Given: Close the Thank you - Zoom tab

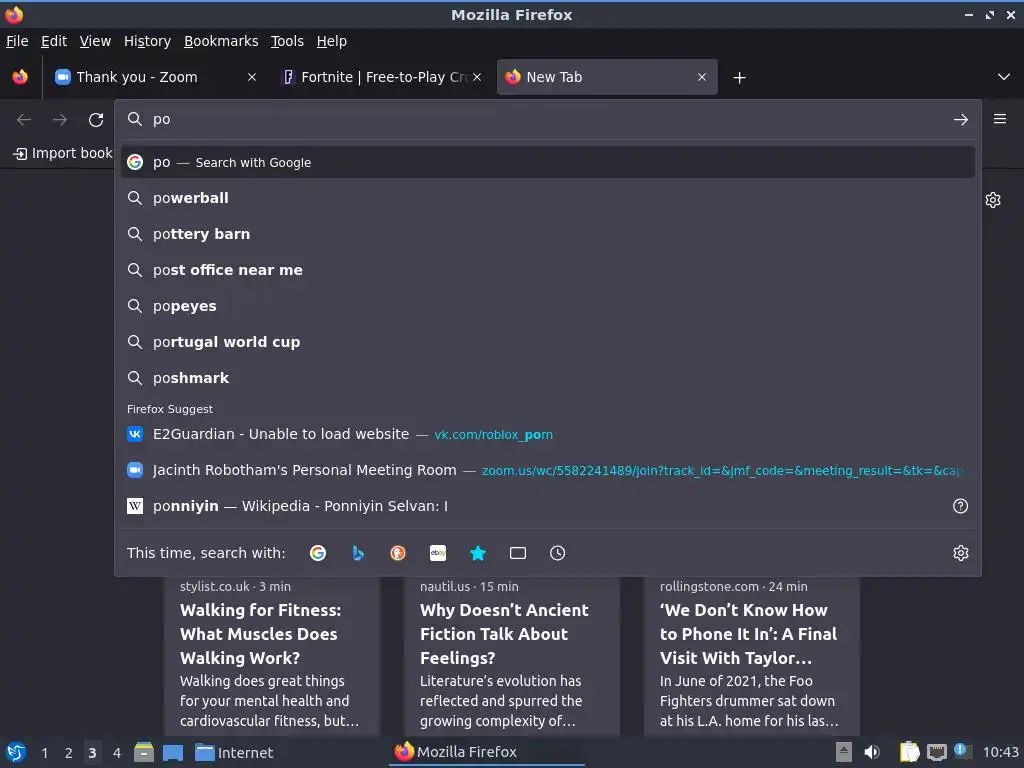Looking at the screenshot, I should click(251, 77).
